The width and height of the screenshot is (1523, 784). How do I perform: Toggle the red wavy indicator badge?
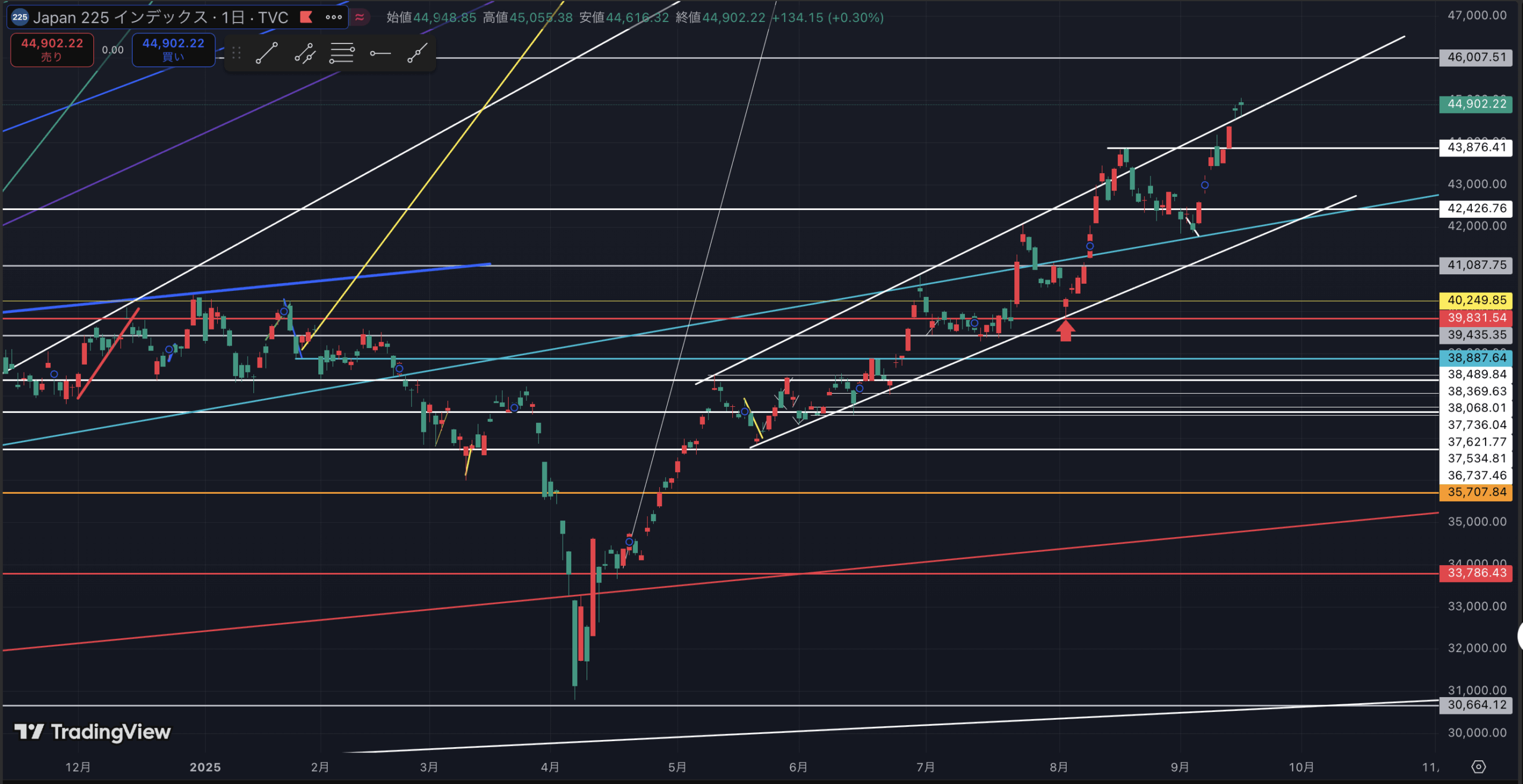pos(359,17)
